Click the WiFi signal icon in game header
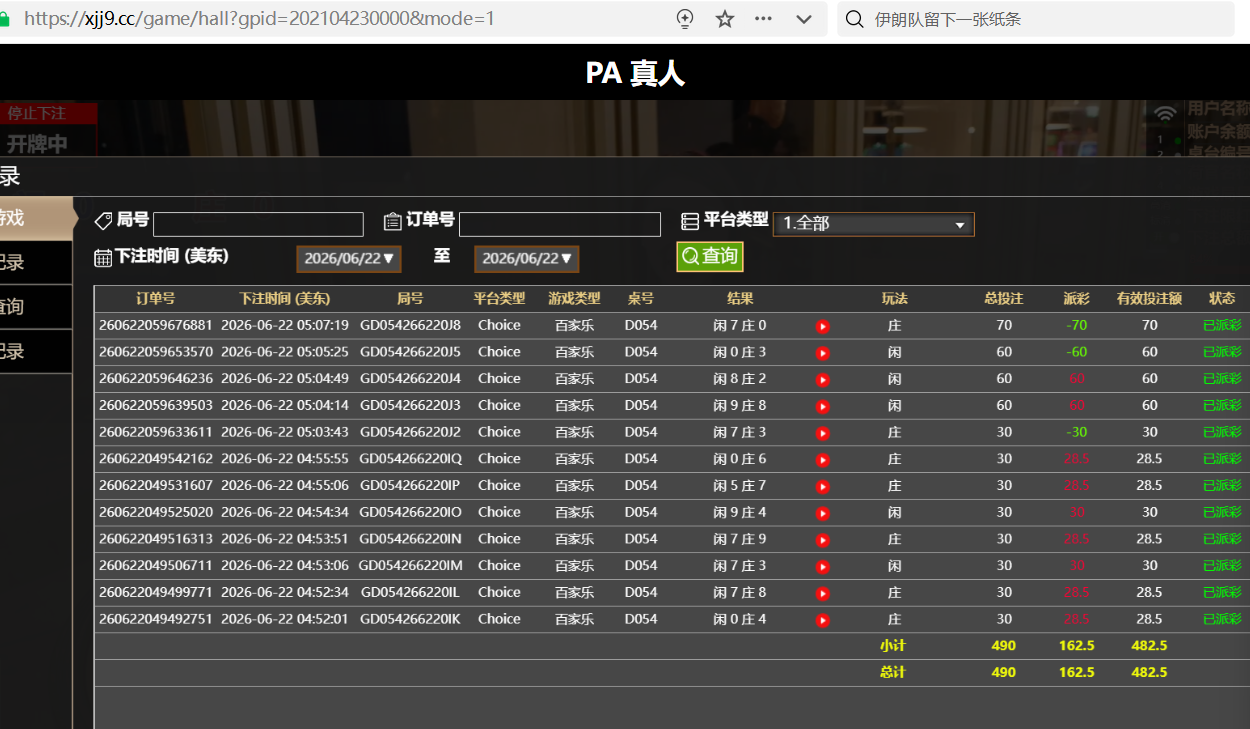1250x729 pixels. [x=1165, y=113]
